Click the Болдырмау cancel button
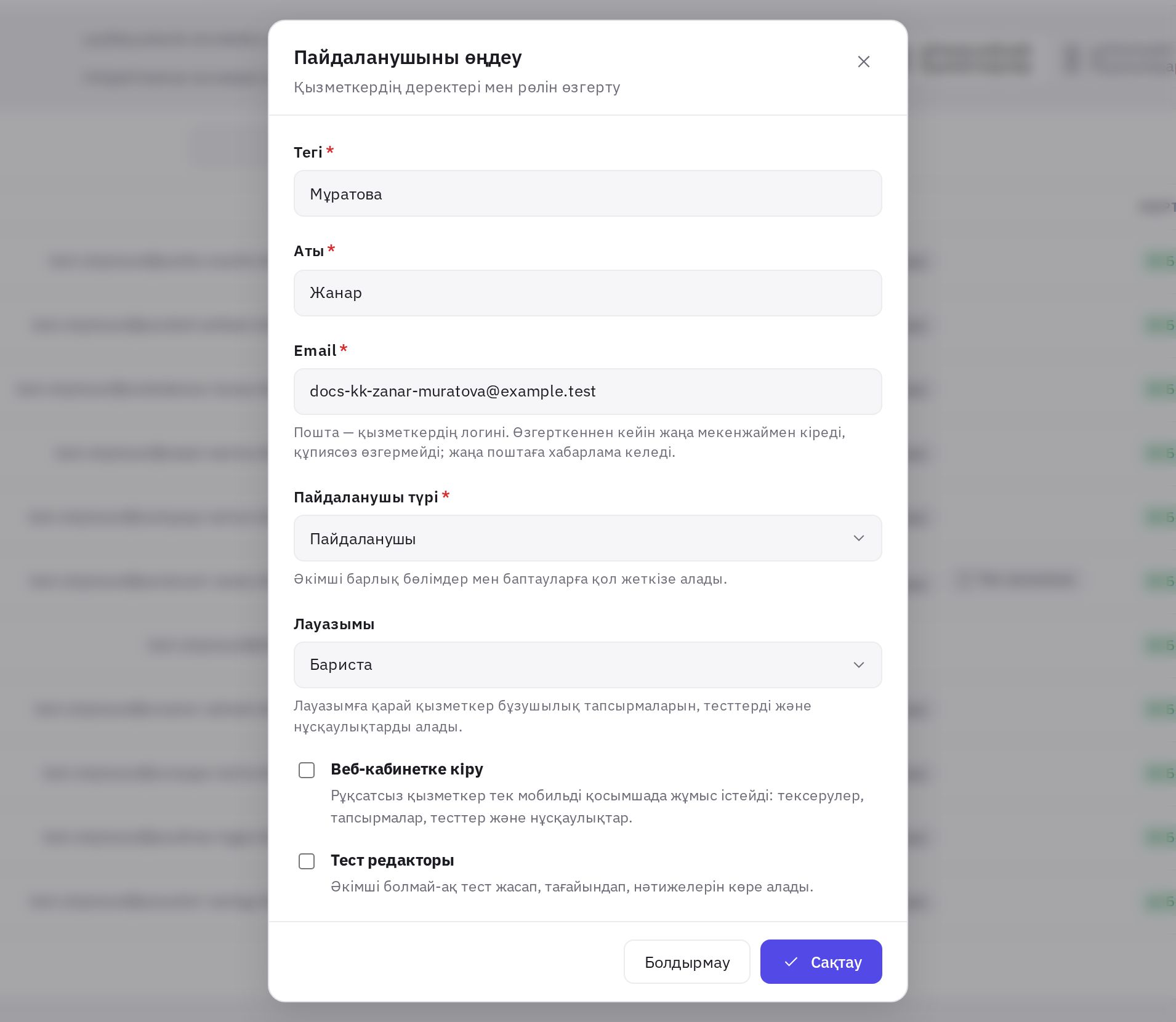The width and height of the screenshot is (1176, 1022). pyautogui.click(x=687, y=962)
